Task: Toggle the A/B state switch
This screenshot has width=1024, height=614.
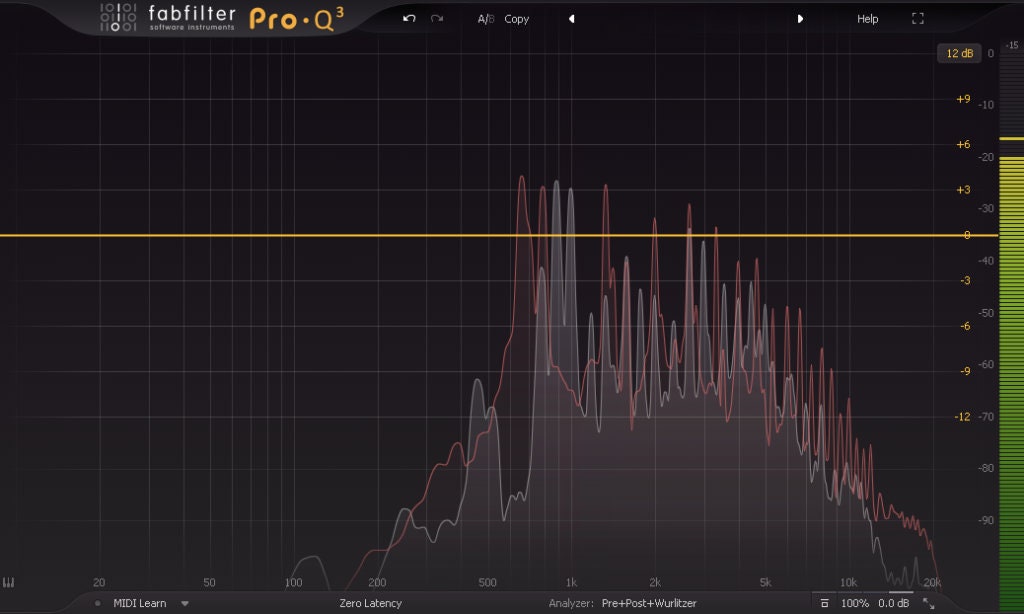Action: (x=486, y=19)
